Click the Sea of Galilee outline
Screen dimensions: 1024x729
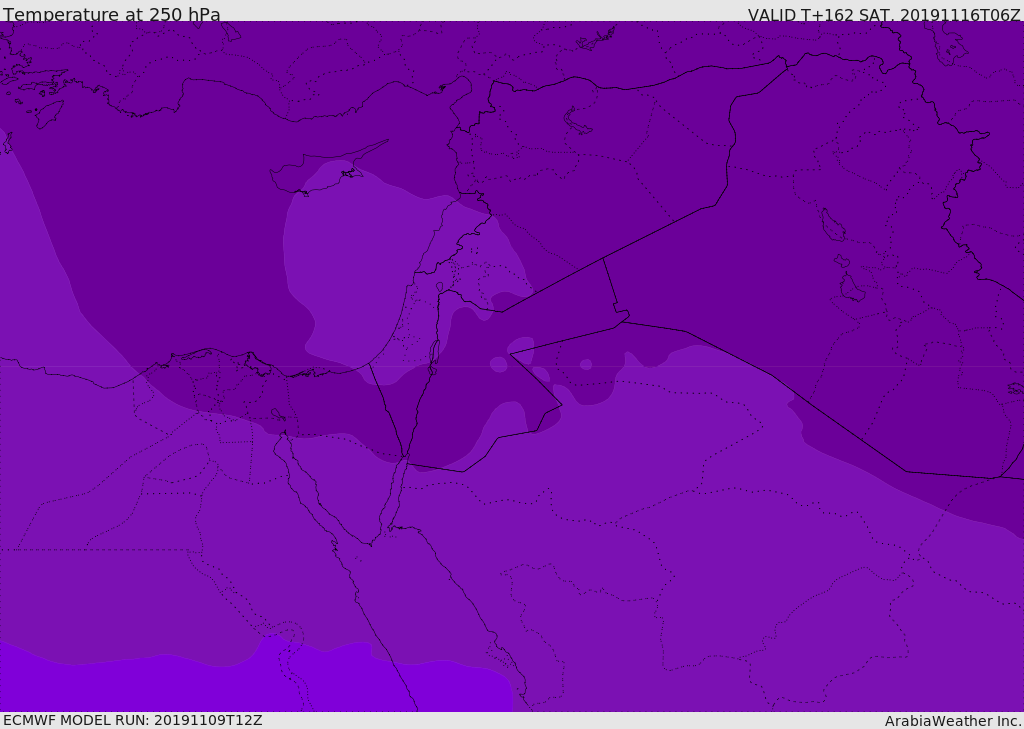(x=440, y=287)
